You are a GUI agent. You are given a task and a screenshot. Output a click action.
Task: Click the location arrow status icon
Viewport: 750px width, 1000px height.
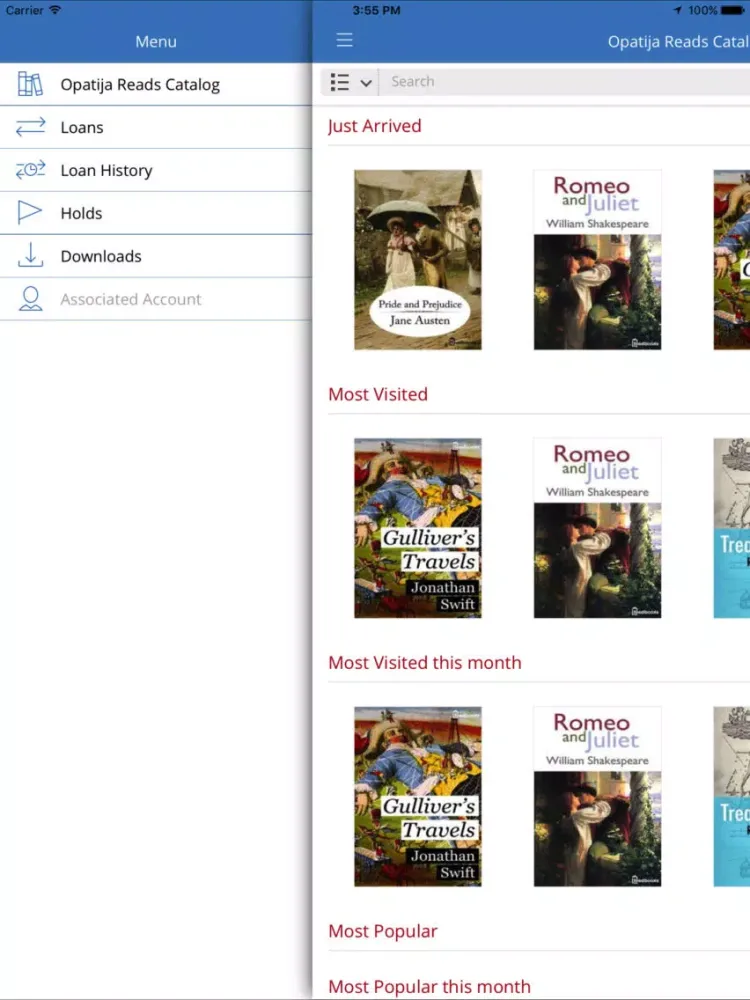tap(677, 10)
